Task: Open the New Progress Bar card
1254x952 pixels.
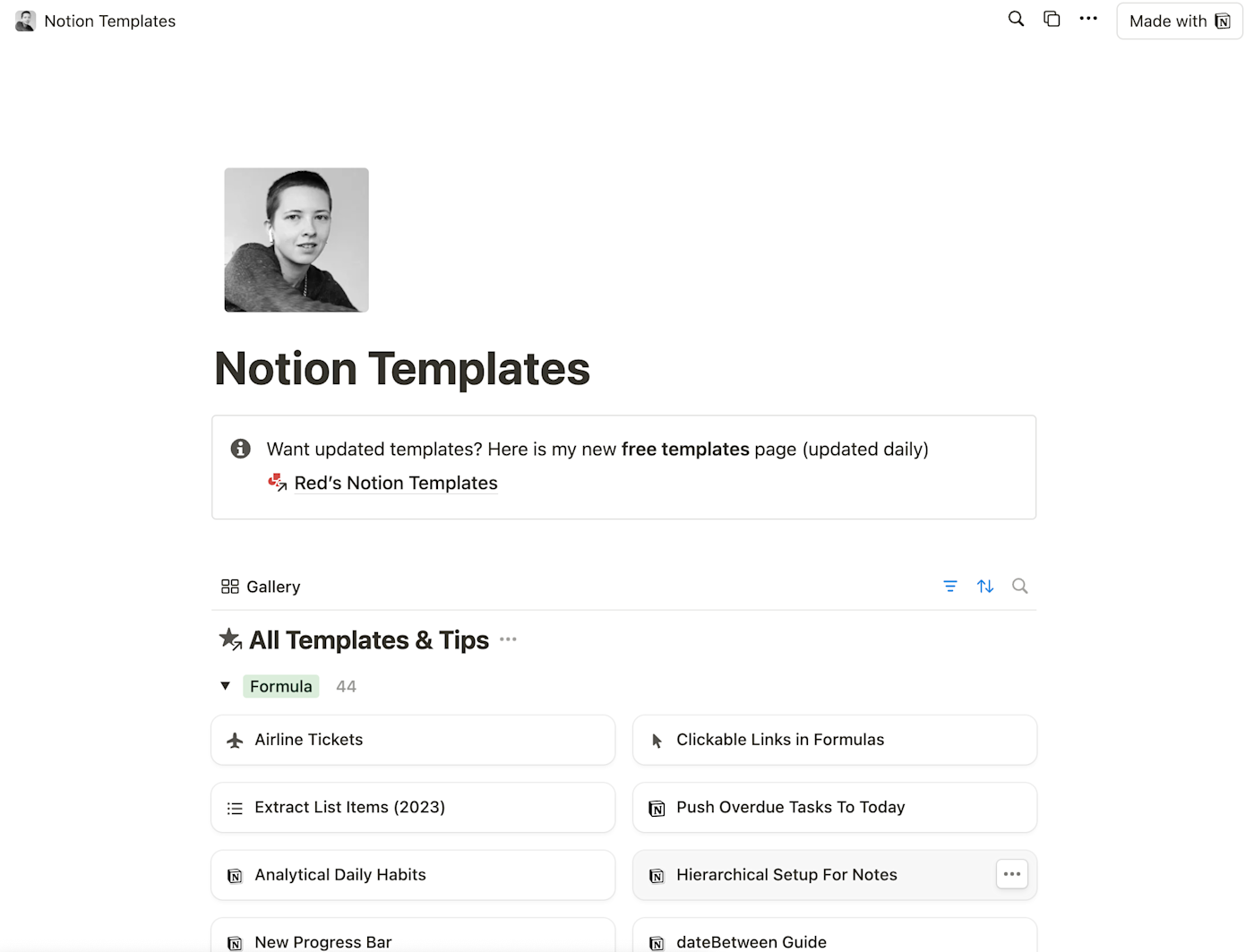Action: point(413,935)
